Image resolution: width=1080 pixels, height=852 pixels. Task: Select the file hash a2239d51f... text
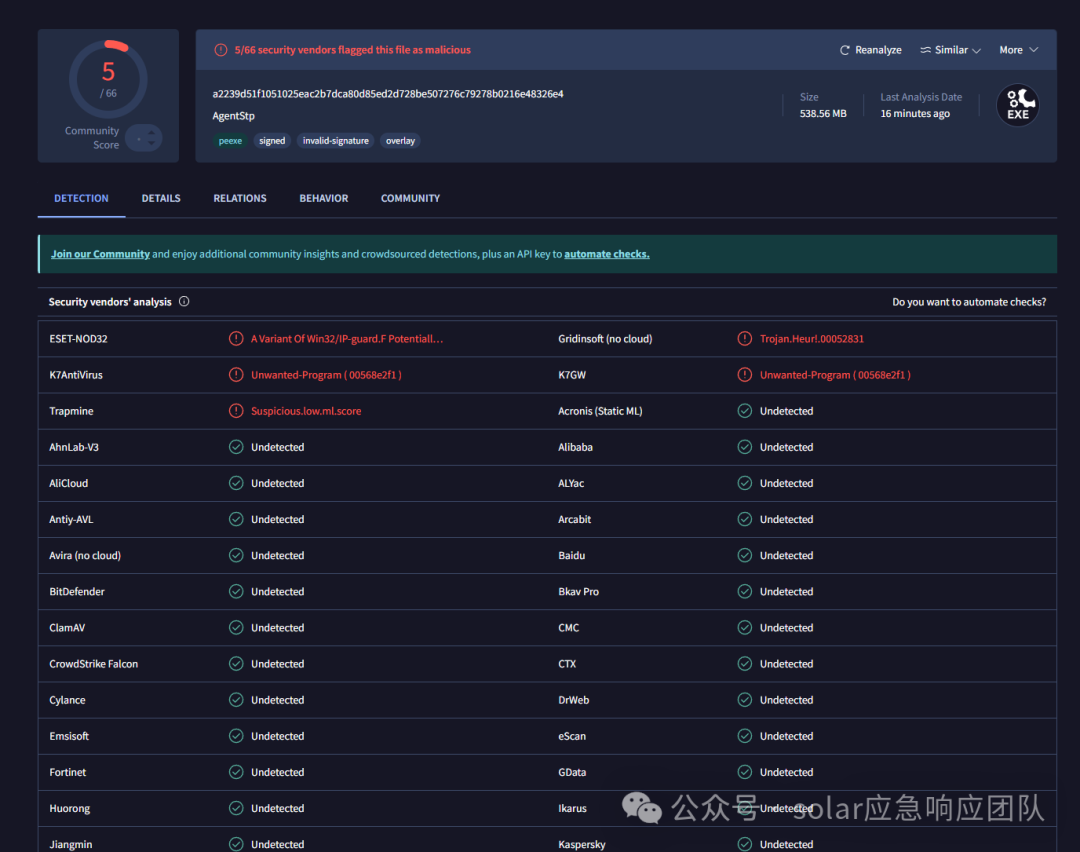(x=388, y=94)
